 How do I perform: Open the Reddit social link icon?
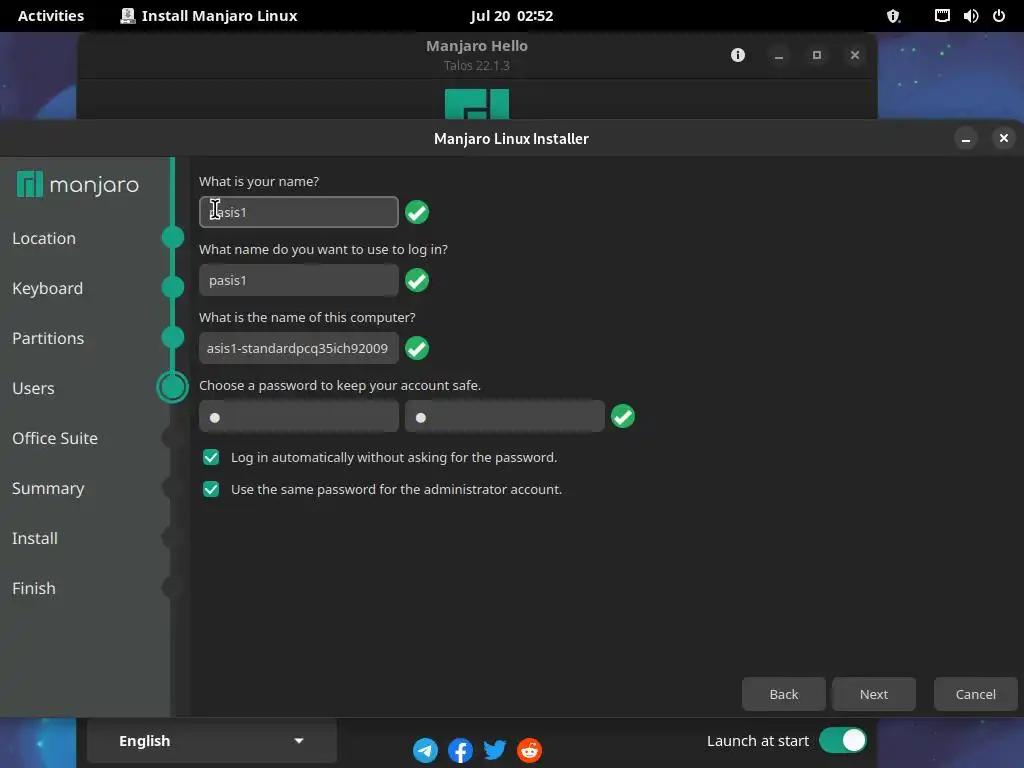click(530, 750)
